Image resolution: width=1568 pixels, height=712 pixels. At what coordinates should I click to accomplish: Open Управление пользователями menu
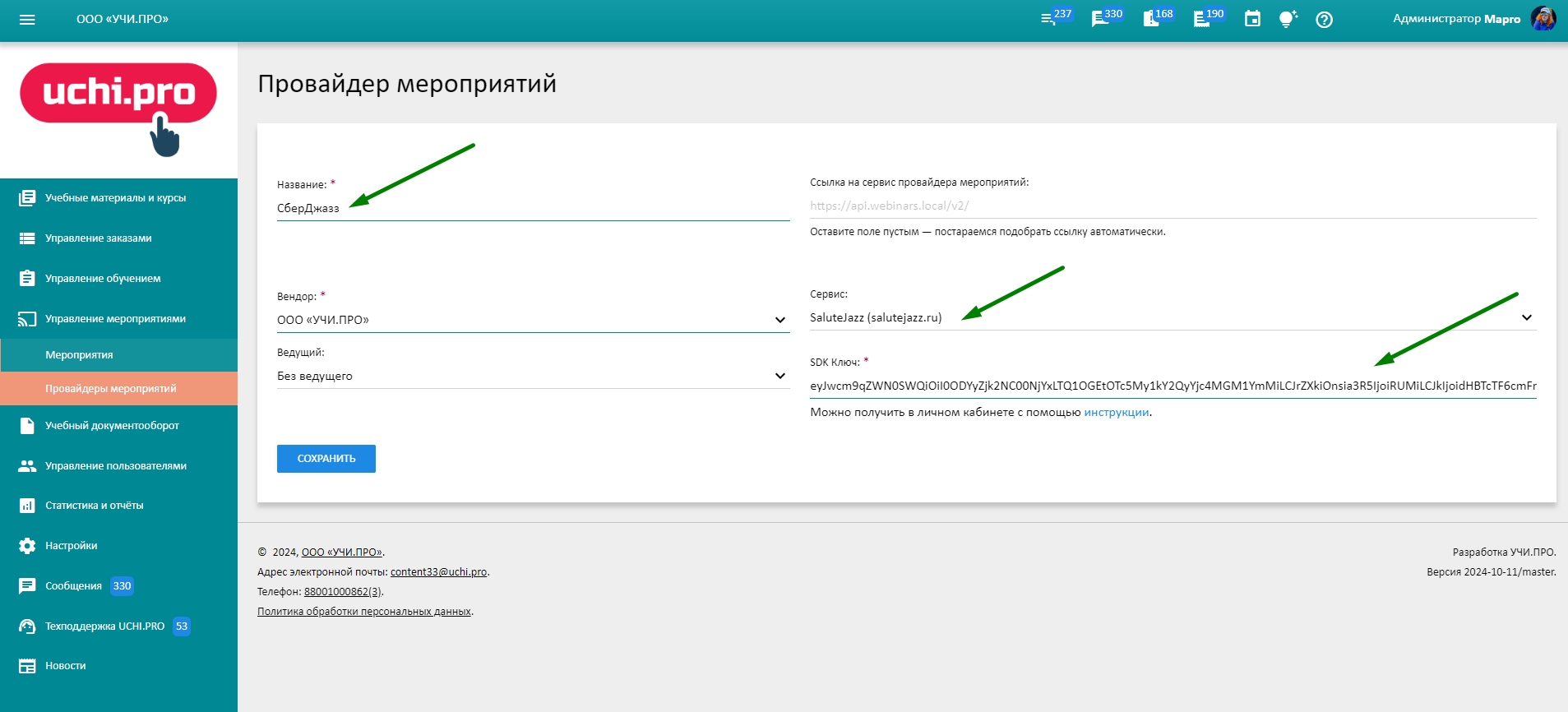pos(118,466)
